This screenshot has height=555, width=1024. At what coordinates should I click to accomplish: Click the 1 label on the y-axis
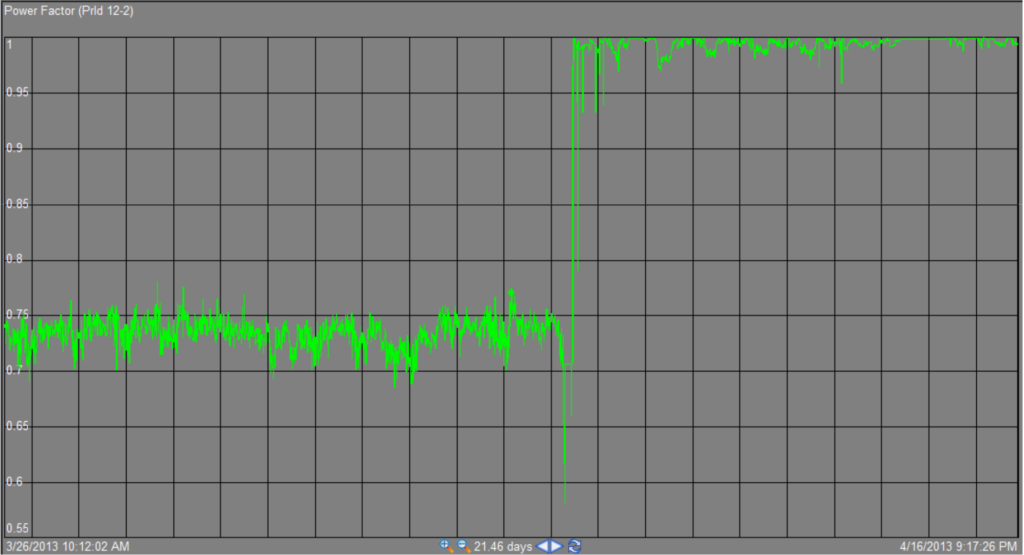(x=9, y=44)
